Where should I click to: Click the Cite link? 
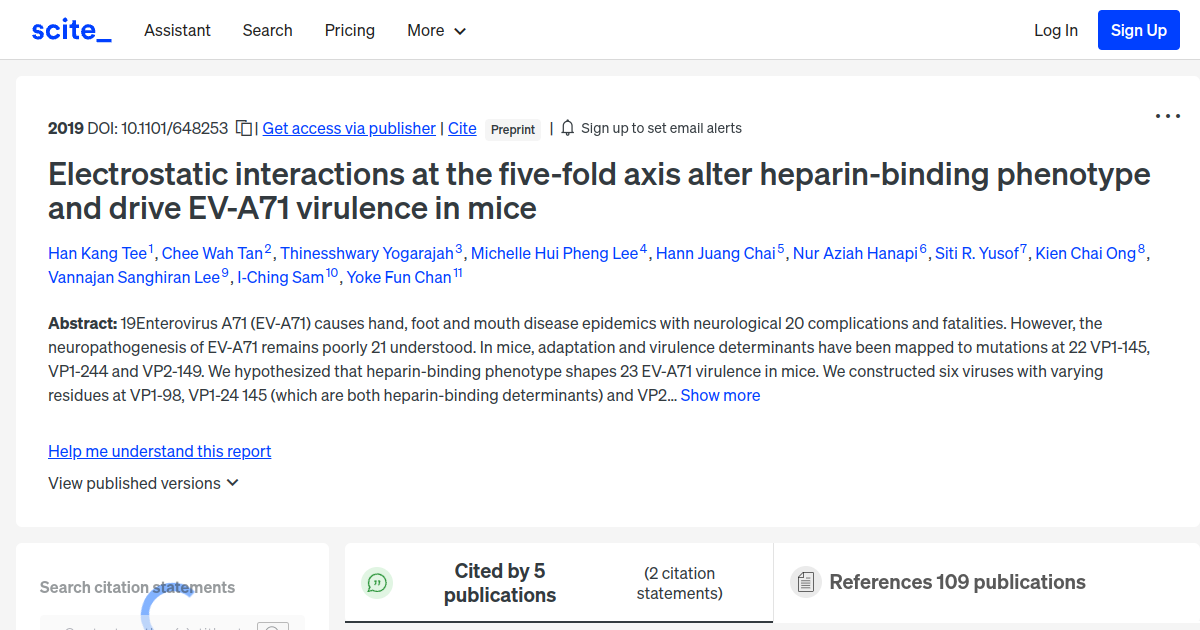tap(462, 128)
